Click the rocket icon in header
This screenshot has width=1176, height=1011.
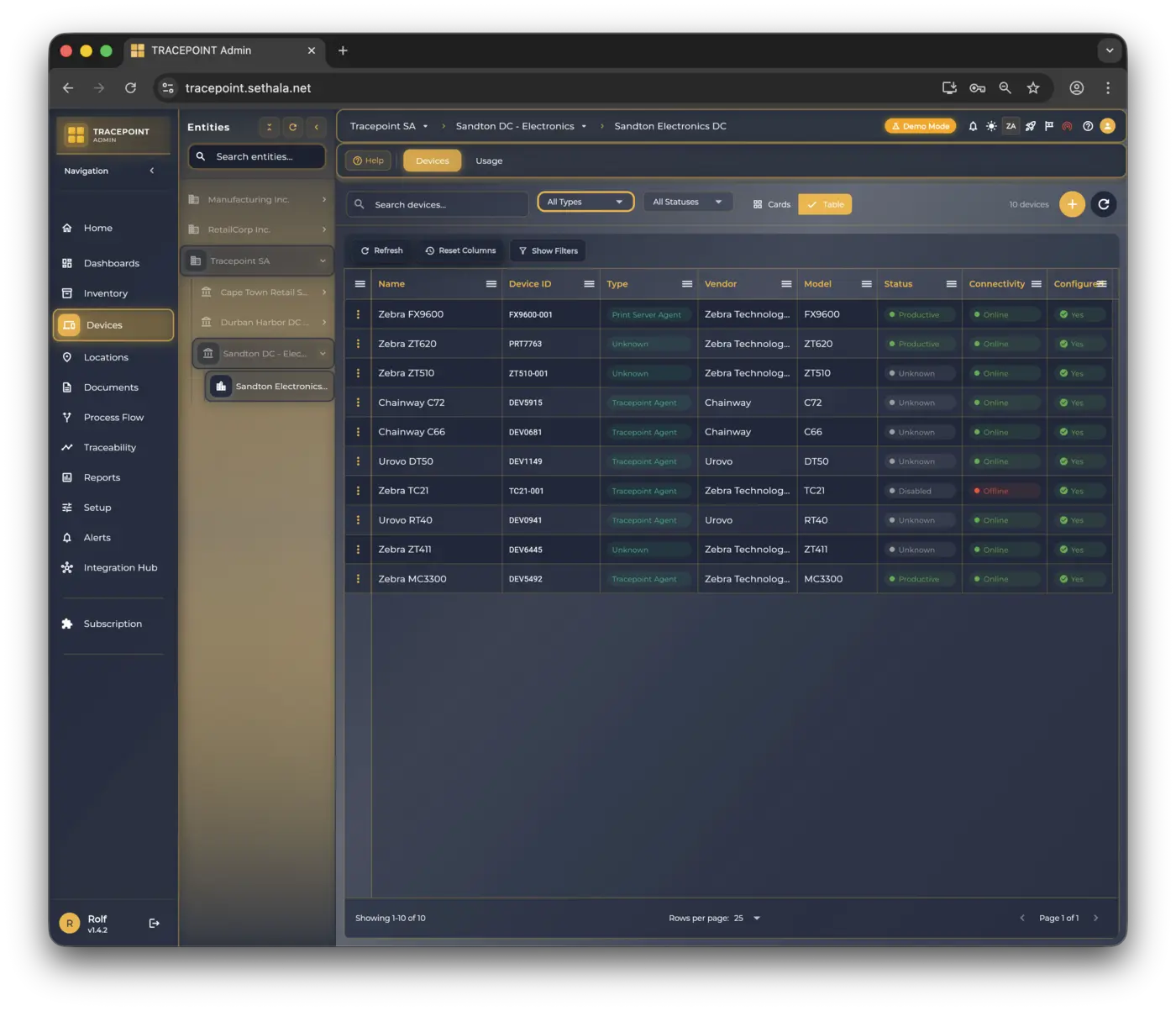click(1030, 126)
